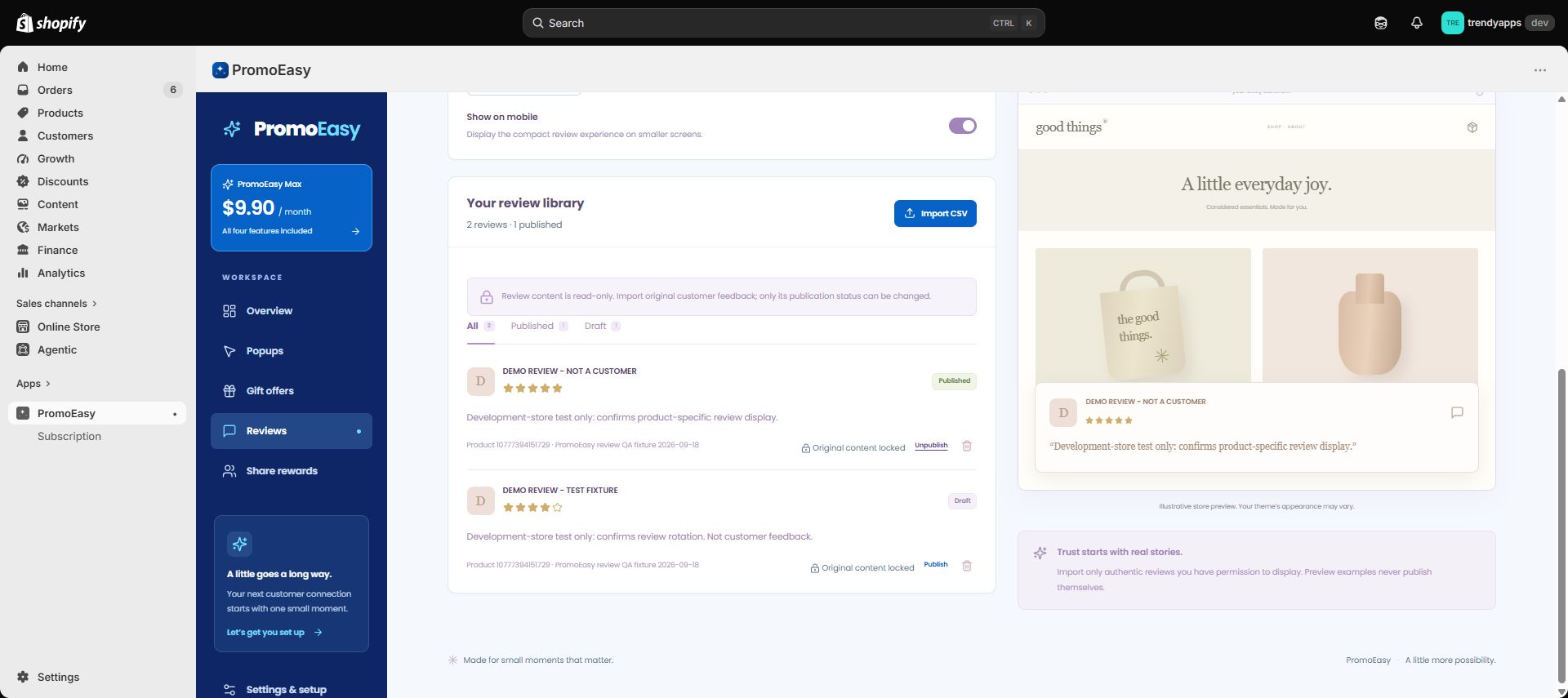The height and width of the screenshot is (698, 1568).
Task: Open the trendyapps account menu
Action: [x=1497, y=23]
